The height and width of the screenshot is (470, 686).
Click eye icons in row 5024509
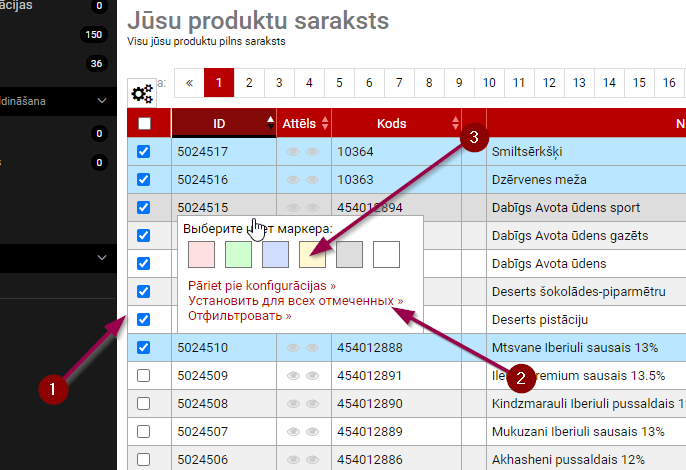[x=303, y=376]
